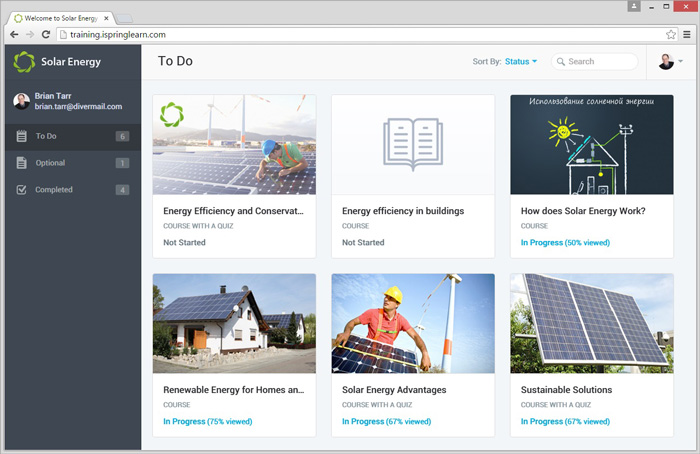This screenshot has height=454, width=700.
Task: Open Renewable Energy for Homes course title
Action: [234, 390]
